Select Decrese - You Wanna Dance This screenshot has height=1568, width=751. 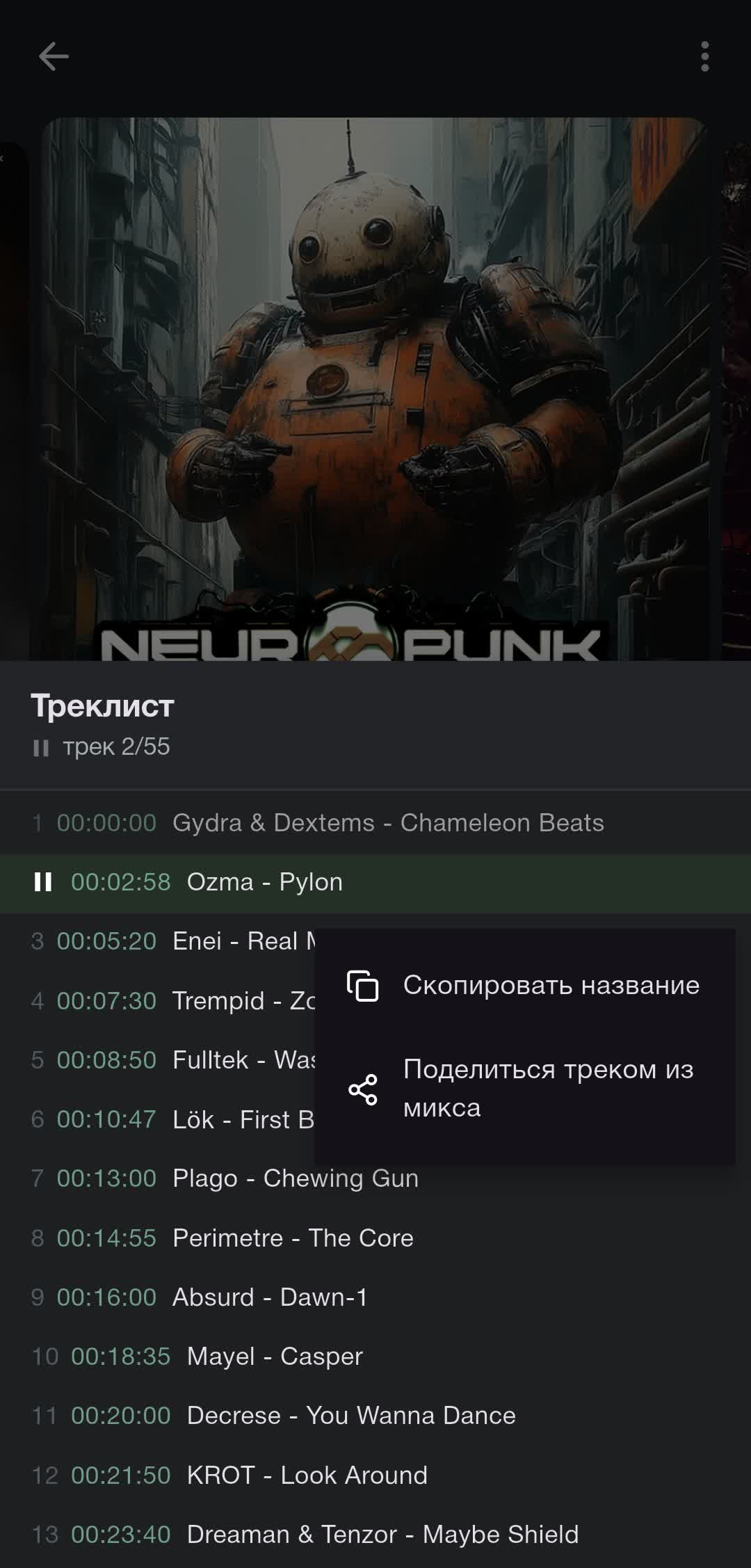pyautogui.click(x=375, y=1416)
